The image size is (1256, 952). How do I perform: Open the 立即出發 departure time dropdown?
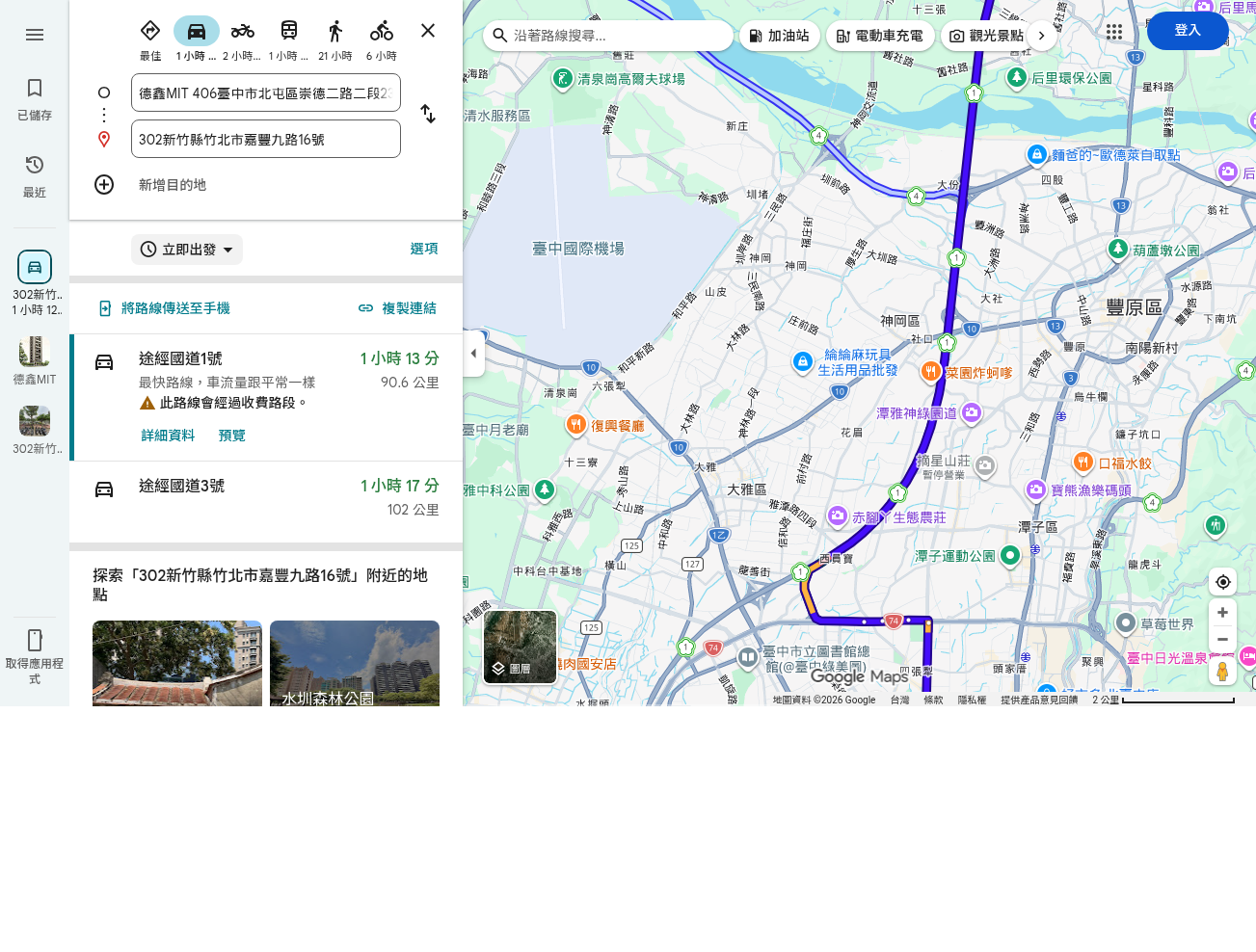tap(187, 250)
